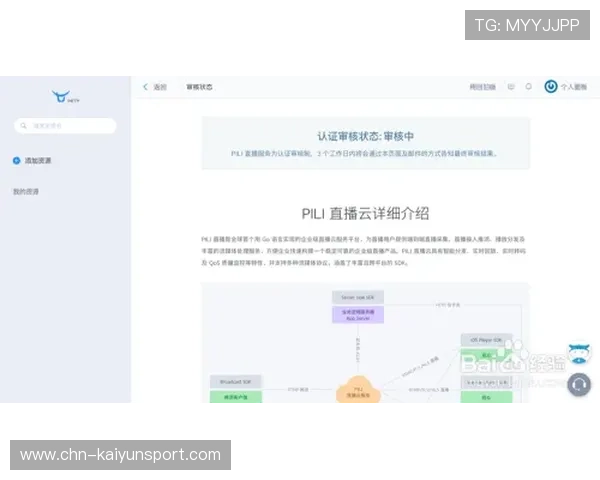This screenshot has height=480, width=600.
Task: Open the 我的资源 sidebar section
Action: click(x=26, y=191)
